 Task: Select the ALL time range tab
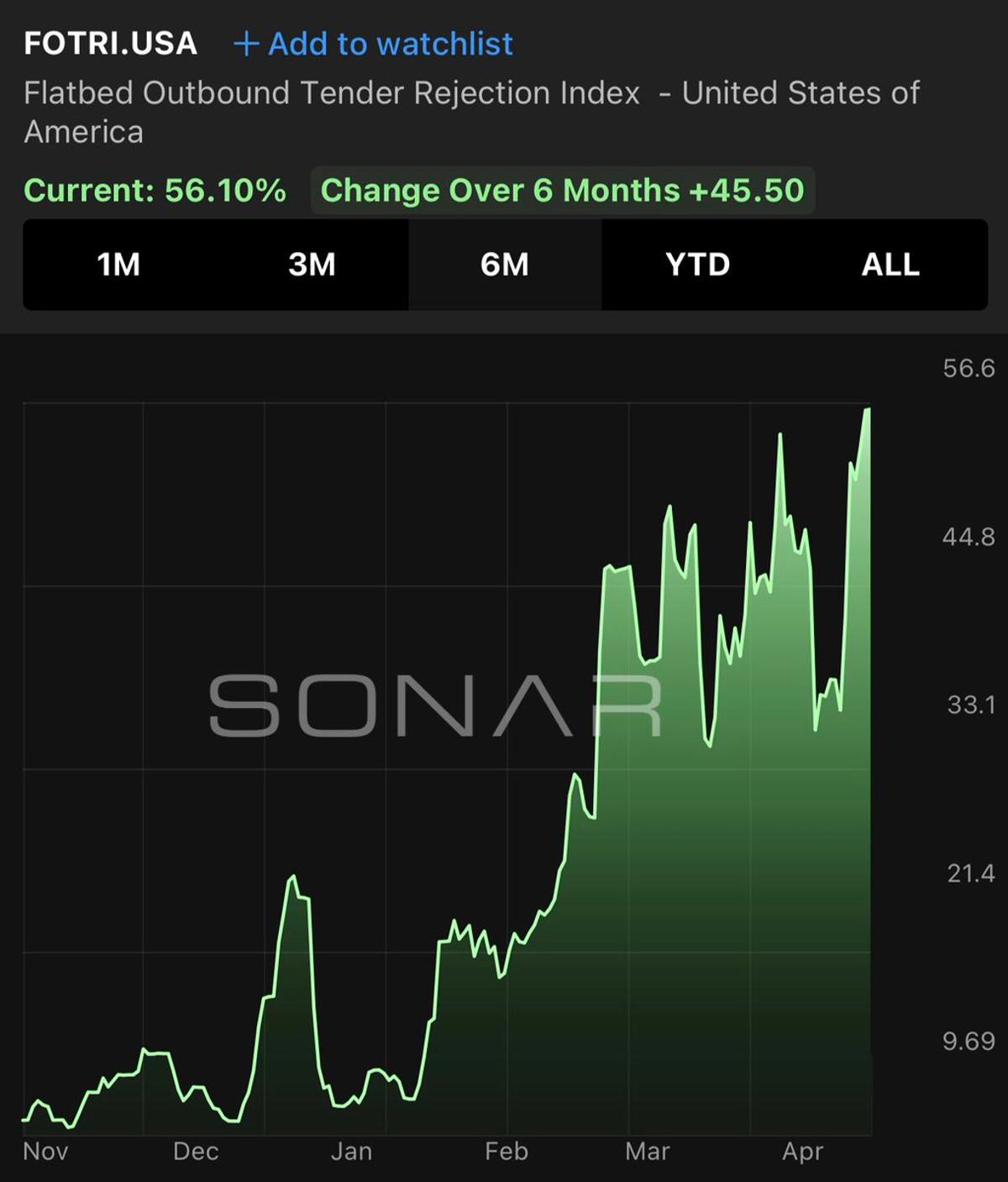click(x=890, y=265)
